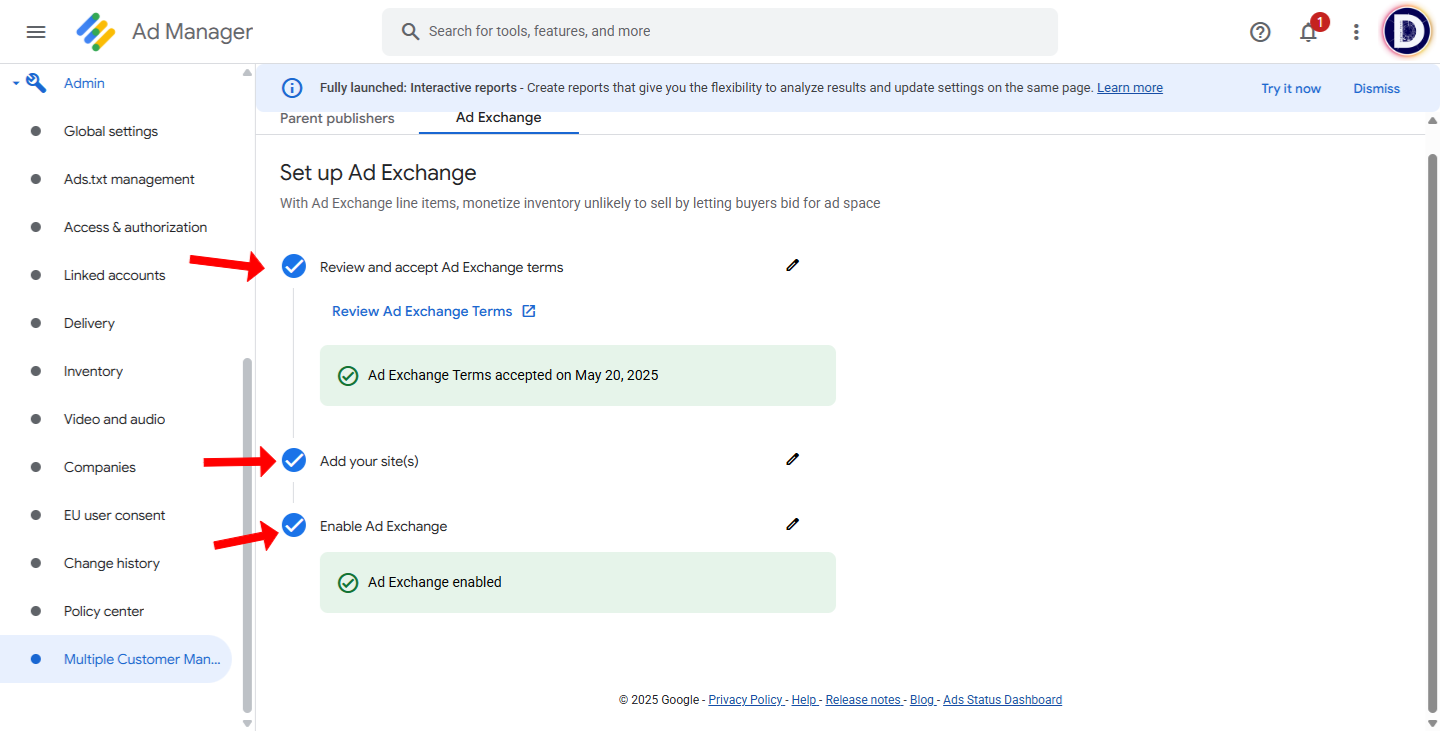
Task: Focus the search tools and features field
Action: [x=720, y=32]
